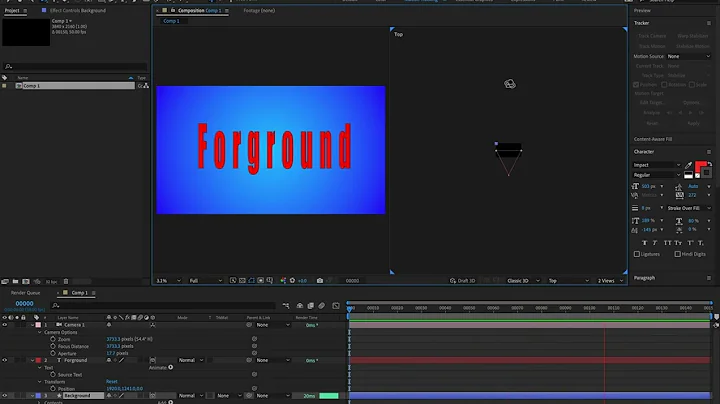Apply Superscript icon
This screenshot has width=720, height=404.
(690, 243)
